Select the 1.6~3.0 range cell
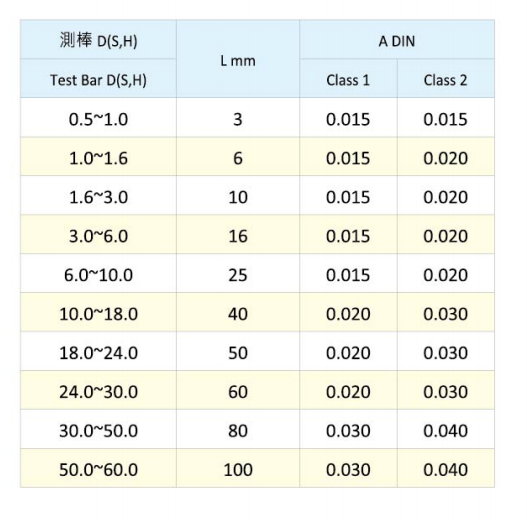The width and height of the screenshot is (527, 520). coord(98,196)
